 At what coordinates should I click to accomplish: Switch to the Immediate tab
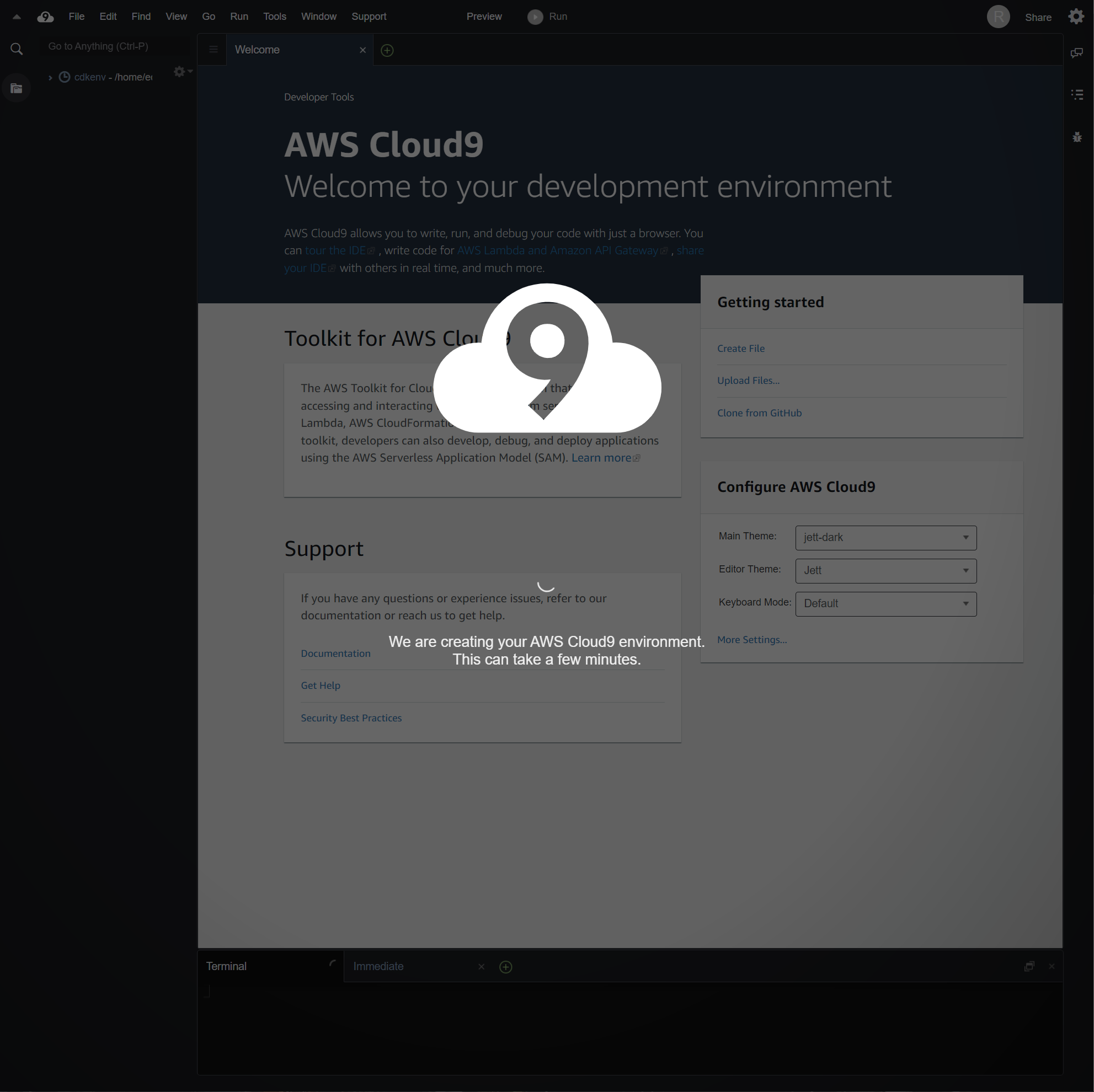pos(418,966)
